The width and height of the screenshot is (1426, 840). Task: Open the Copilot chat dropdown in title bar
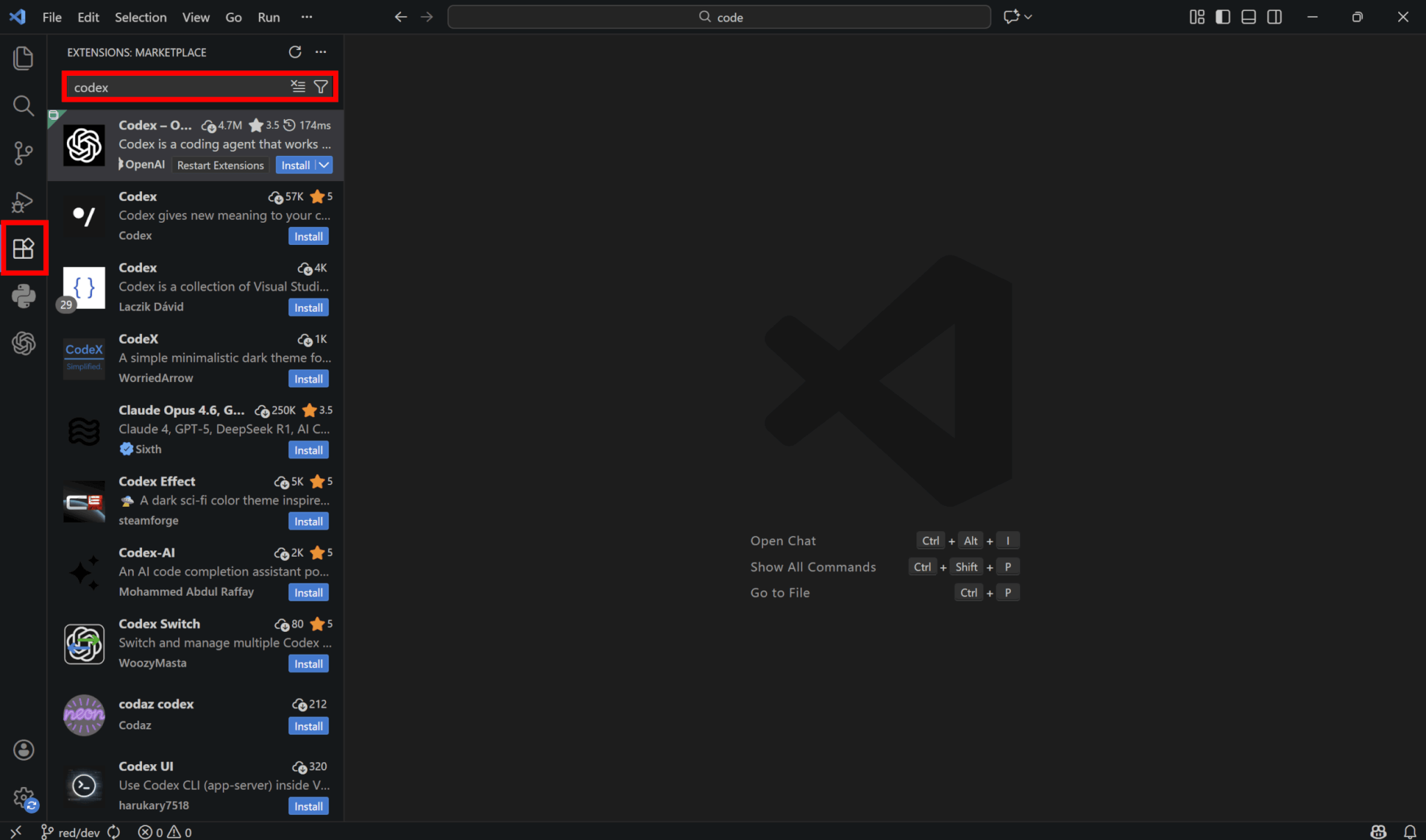tap(1028, 17)
